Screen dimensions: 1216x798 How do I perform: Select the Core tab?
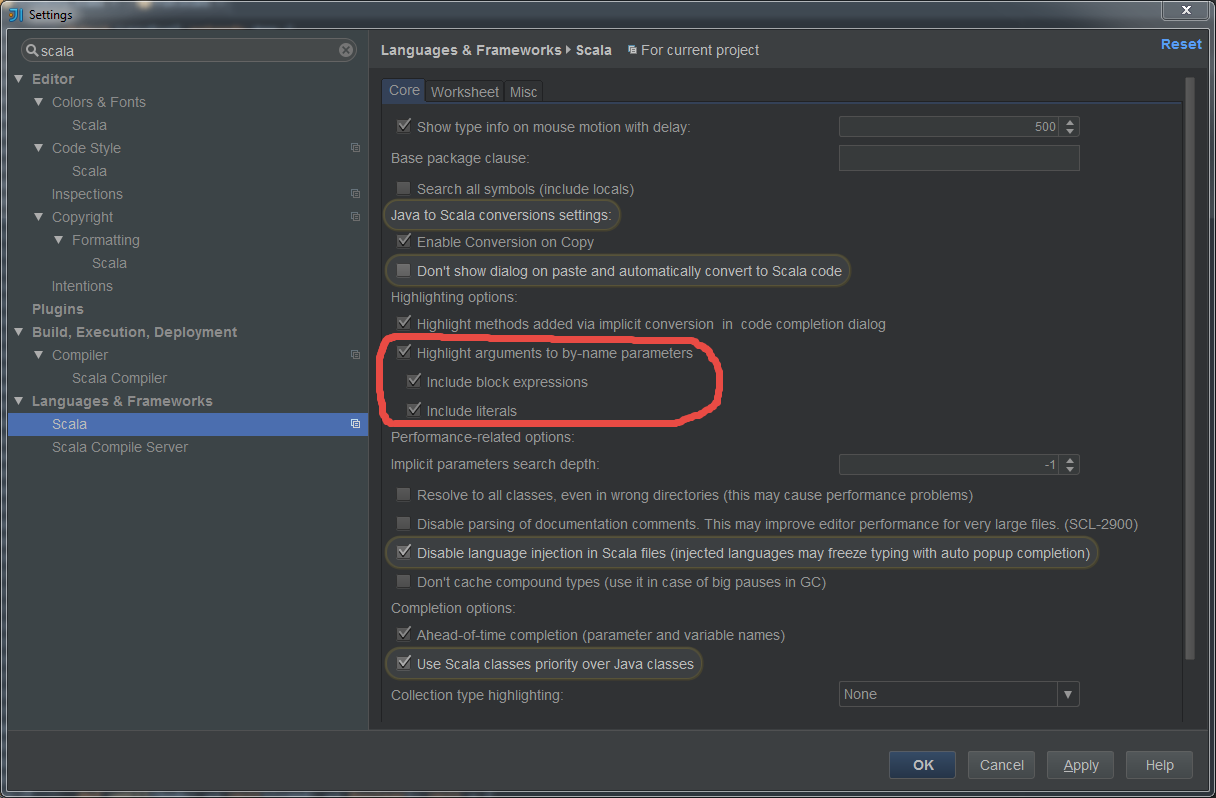coord(404,91)
